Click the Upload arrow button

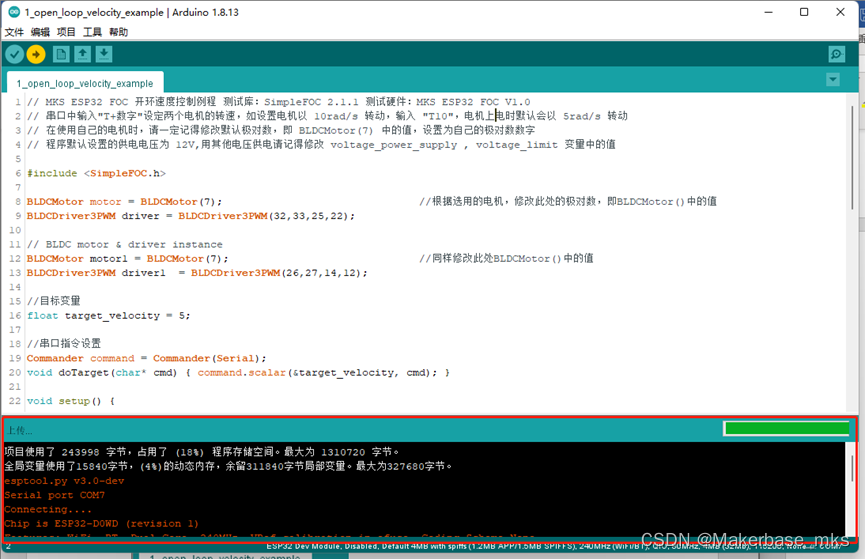coord(36,54)
